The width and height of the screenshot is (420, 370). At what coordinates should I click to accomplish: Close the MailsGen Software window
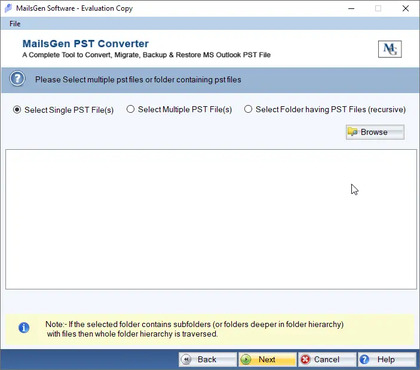pyautogui.click(x=406, y=8)
